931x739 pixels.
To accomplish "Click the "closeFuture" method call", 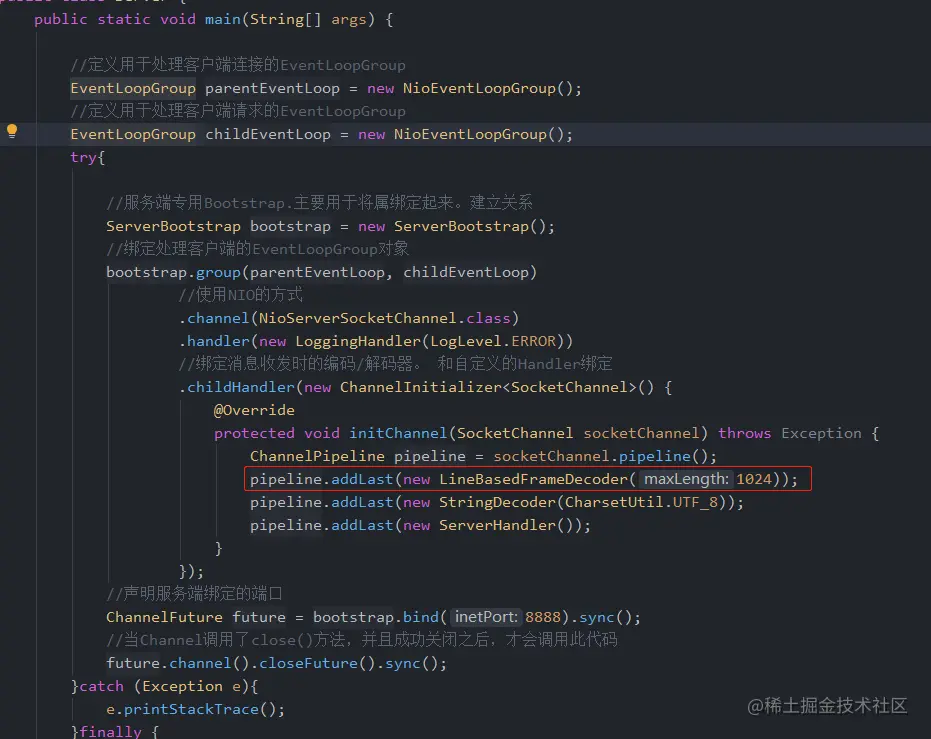I will point(308,664).
